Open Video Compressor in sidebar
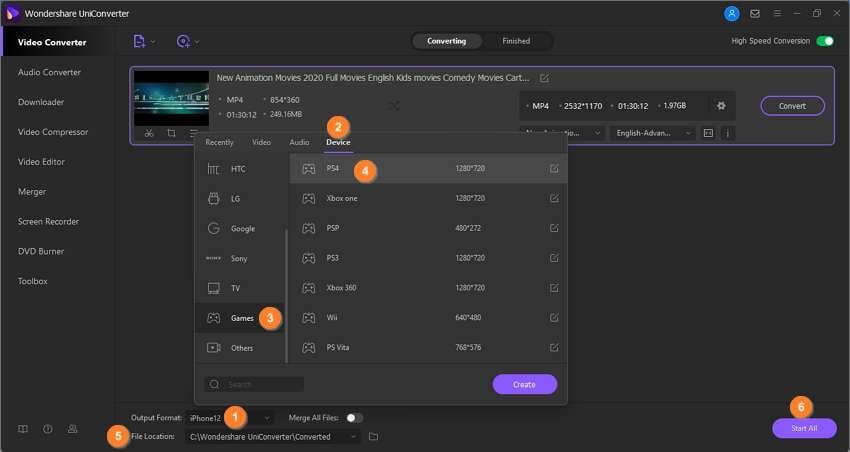Viewport: 850px width, 452px height. (53, 132)
